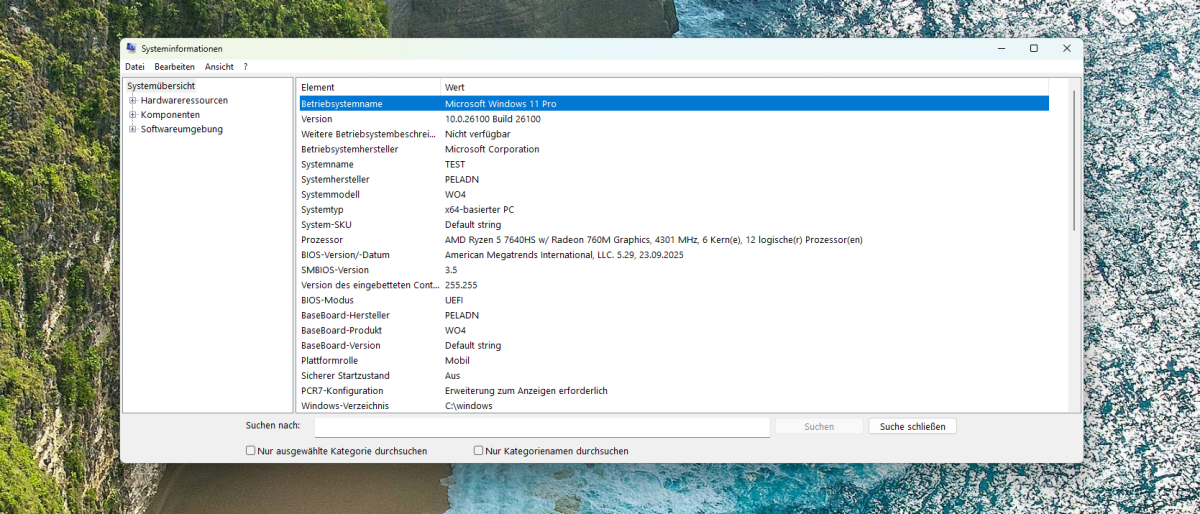Enable Nur Kategorienamen durchsuchen checkbox
This screenshot has width=1200, height=514.
click(x=478, y=451)
